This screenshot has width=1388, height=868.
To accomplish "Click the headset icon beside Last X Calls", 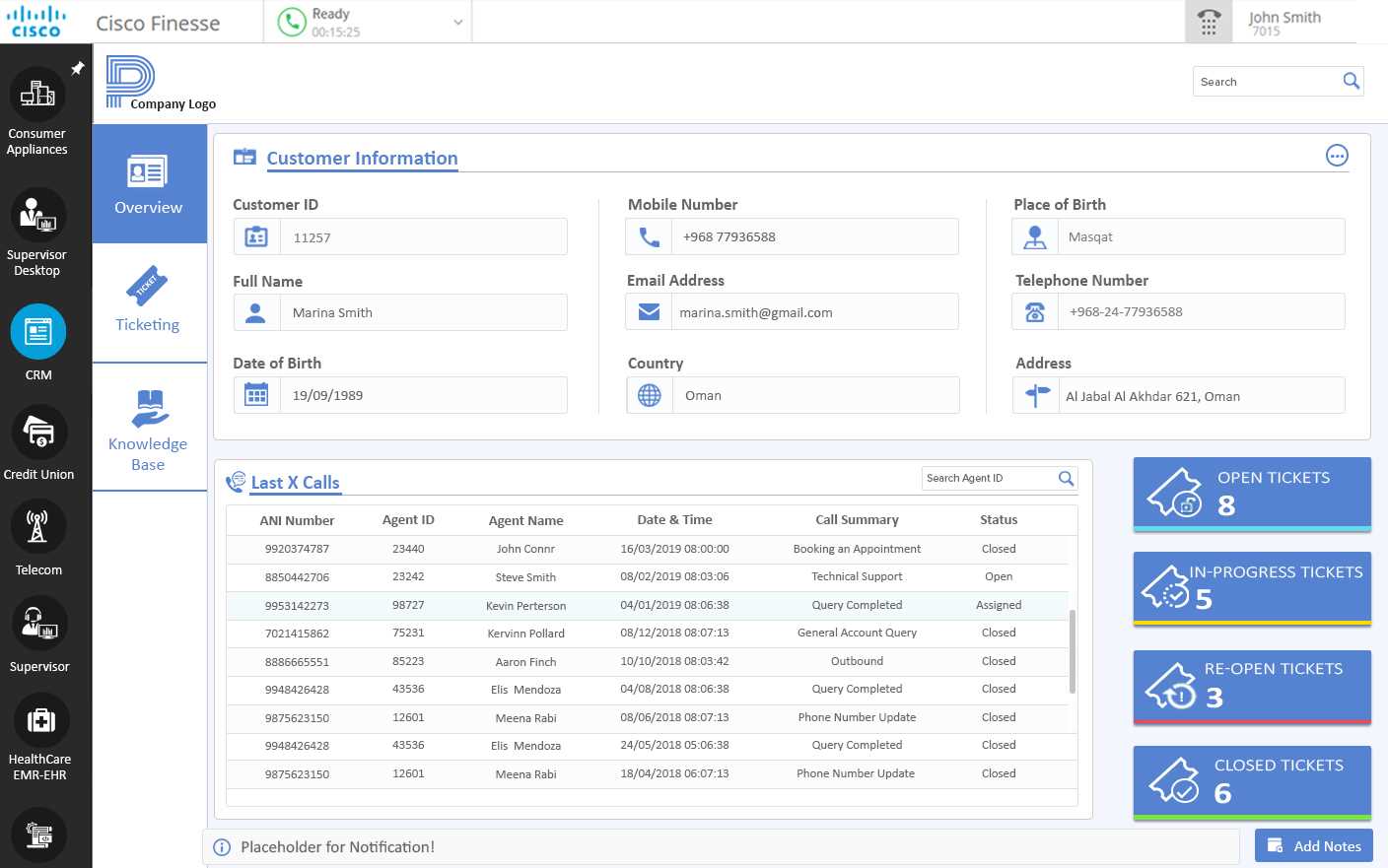I will (236, 481).
